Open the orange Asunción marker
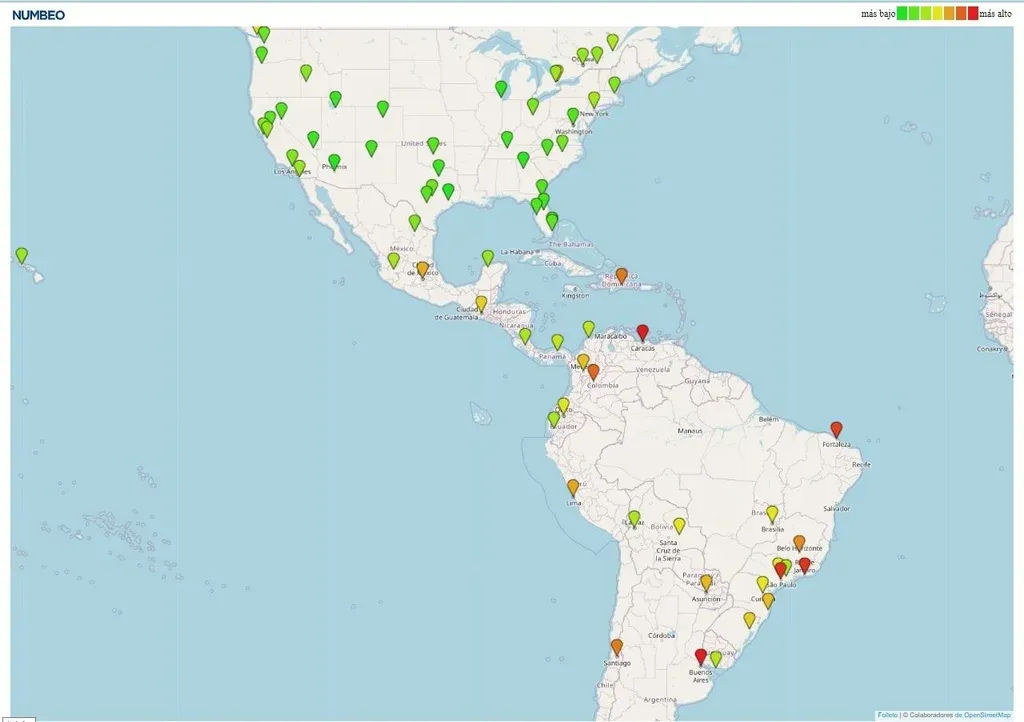1024x722 pixels. (706, 582)
